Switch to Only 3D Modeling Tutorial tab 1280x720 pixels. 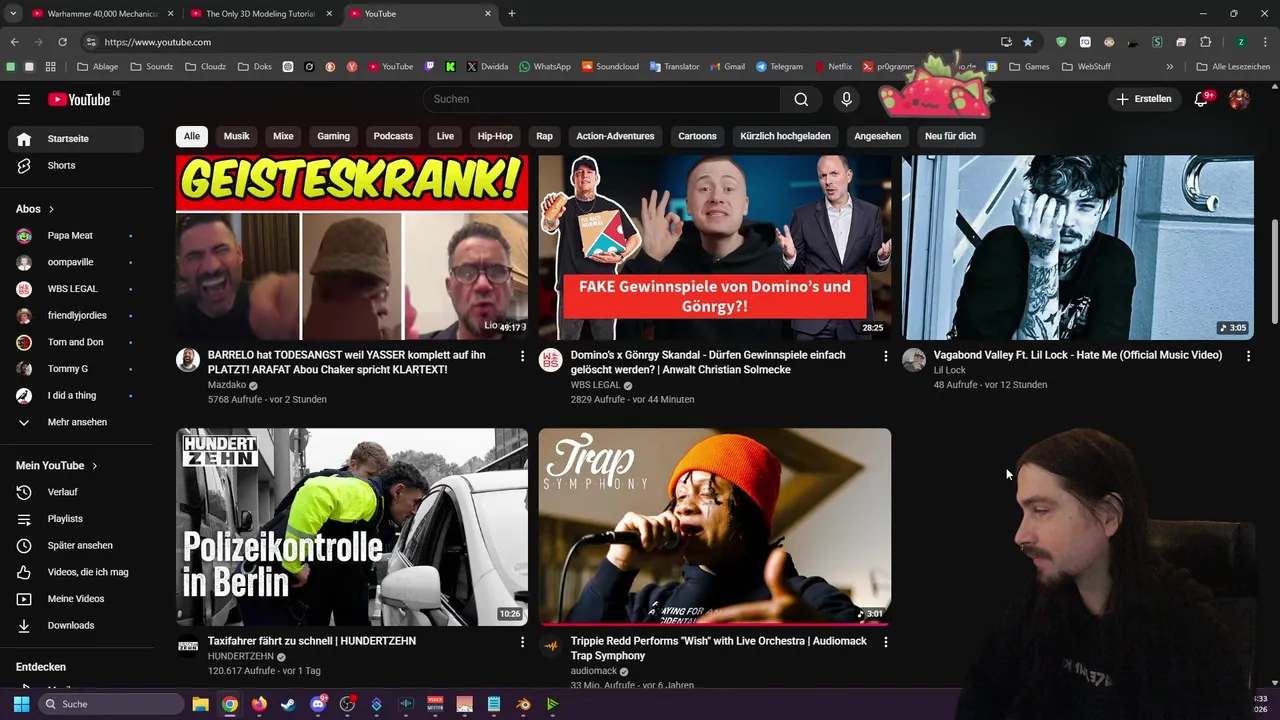(260, 14)
